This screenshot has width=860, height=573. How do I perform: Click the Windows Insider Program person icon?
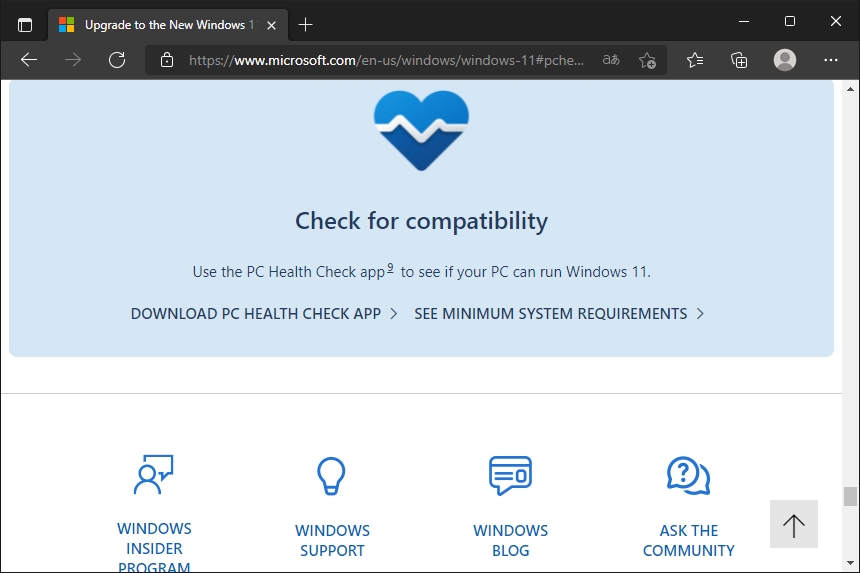[154, 475]
